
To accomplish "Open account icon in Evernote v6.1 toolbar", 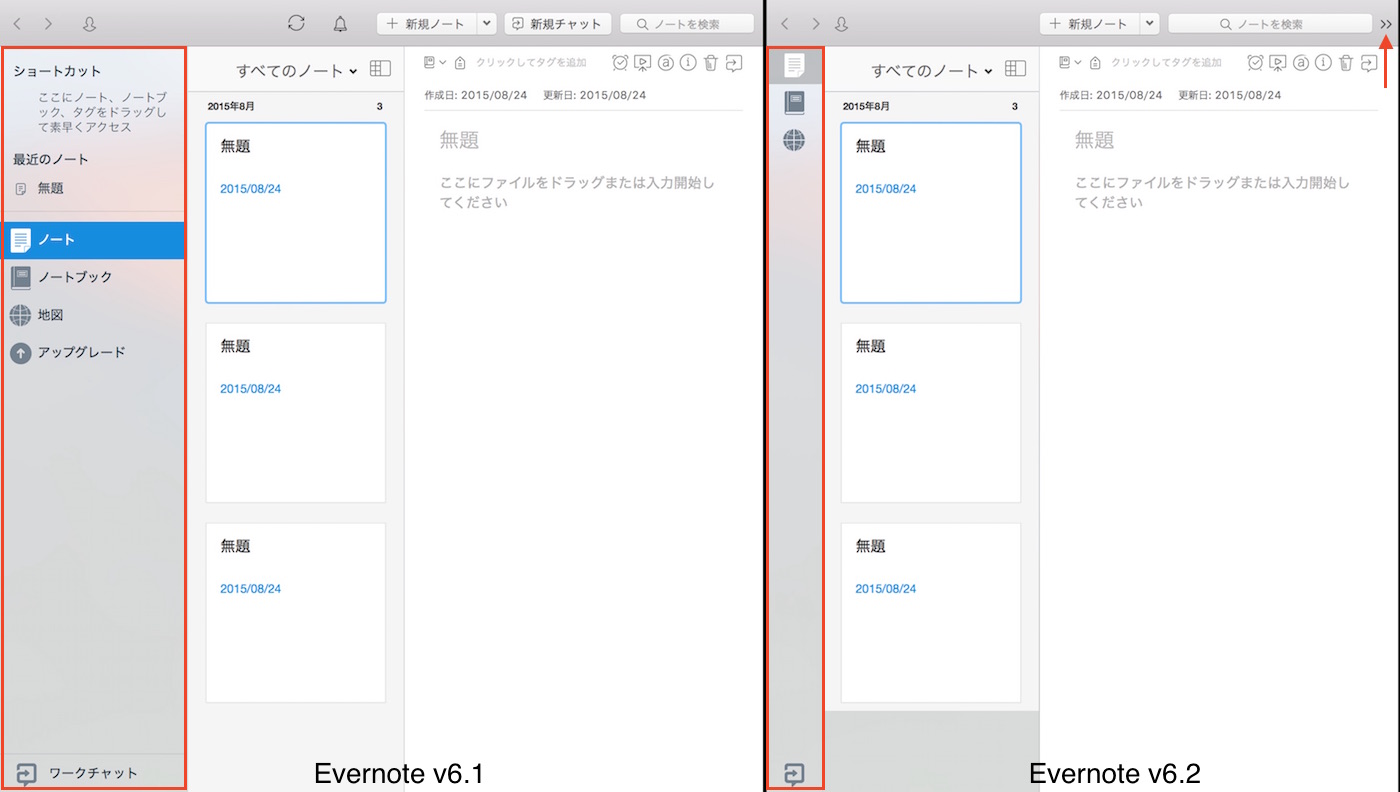I will 89,24.
